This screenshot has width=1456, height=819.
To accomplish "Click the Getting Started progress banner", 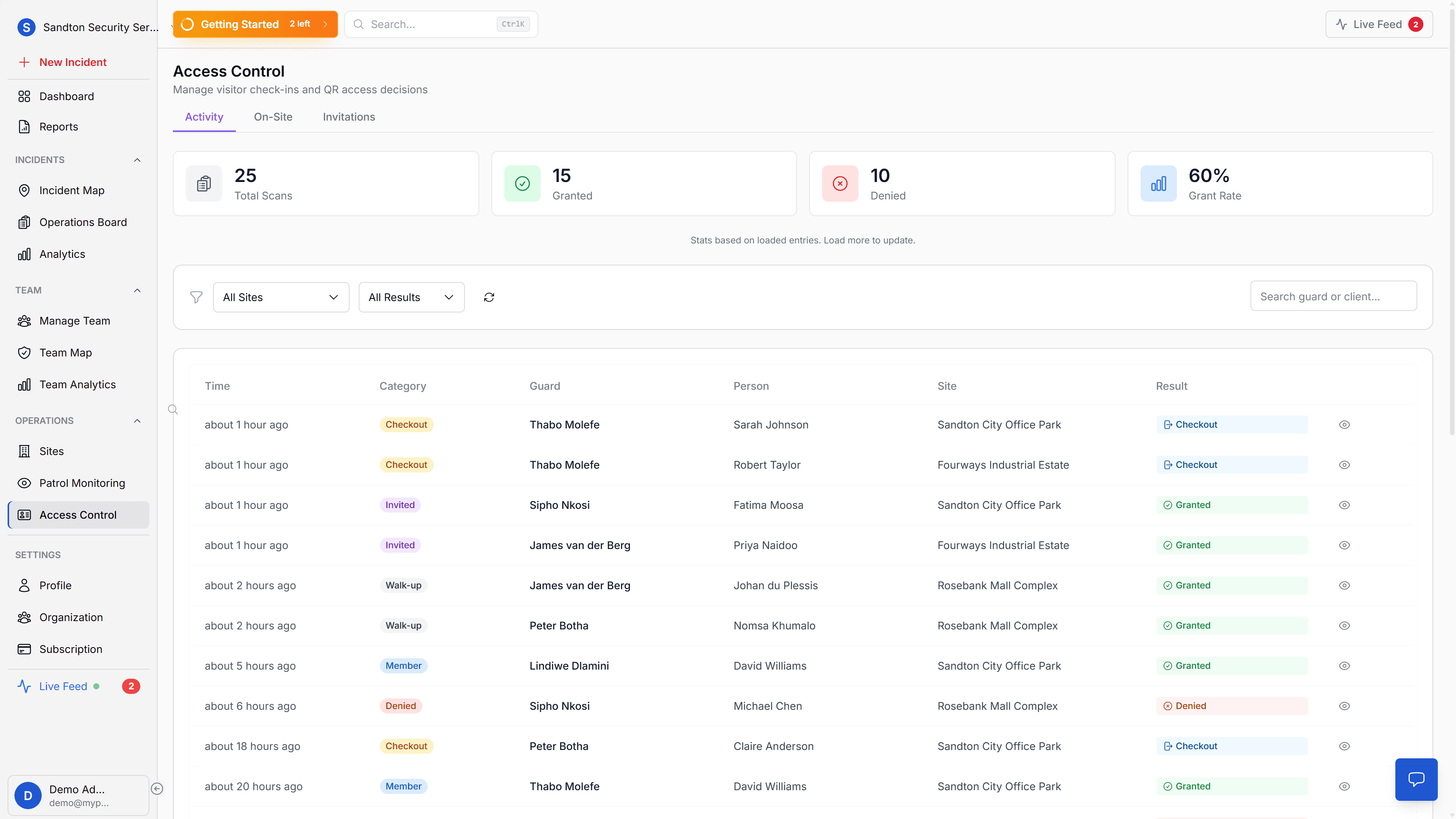I will [255, 24].
